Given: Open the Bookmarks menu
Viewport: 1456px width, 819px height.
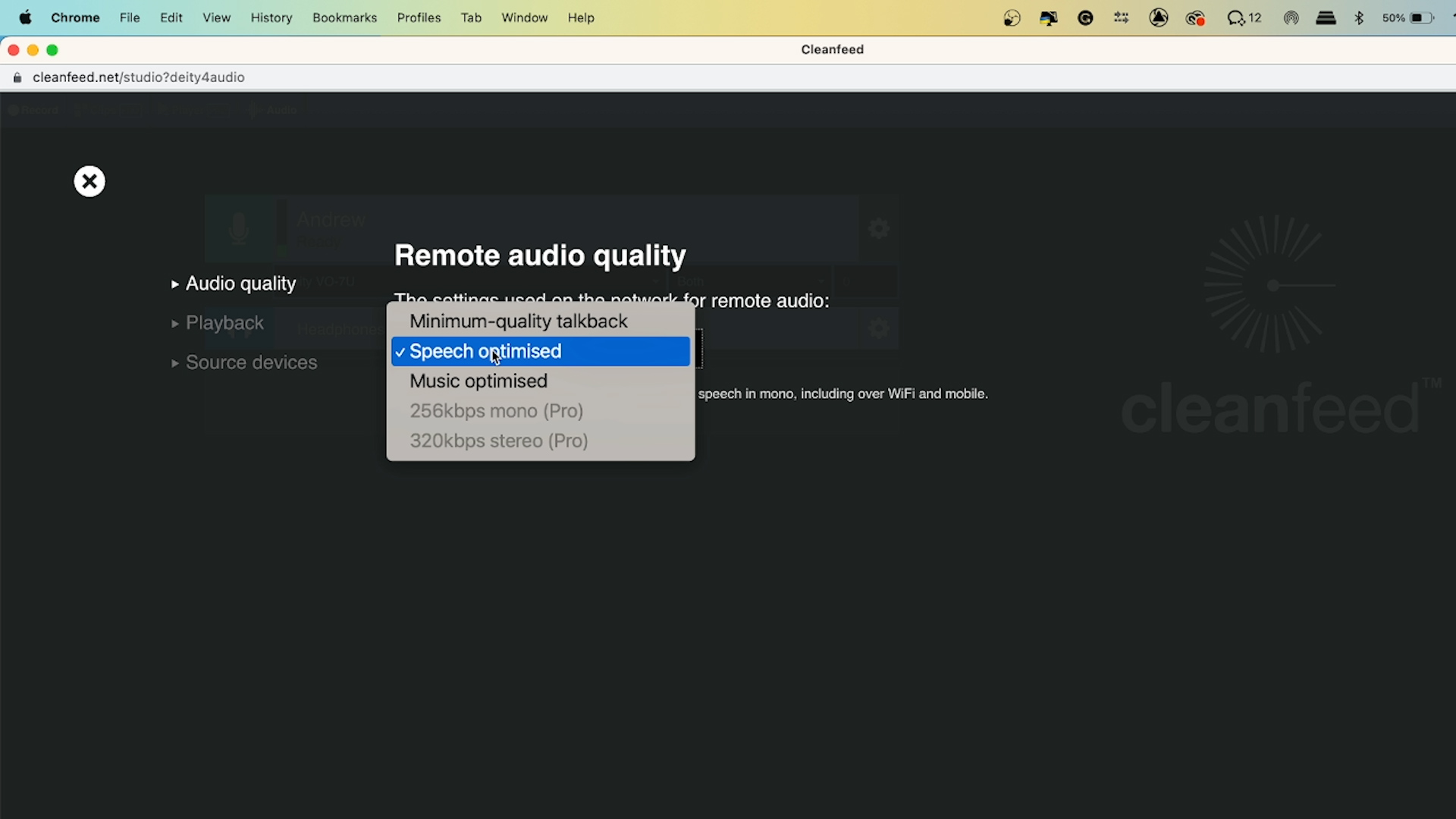Looking at the screenshot, I should click(344, 17).
